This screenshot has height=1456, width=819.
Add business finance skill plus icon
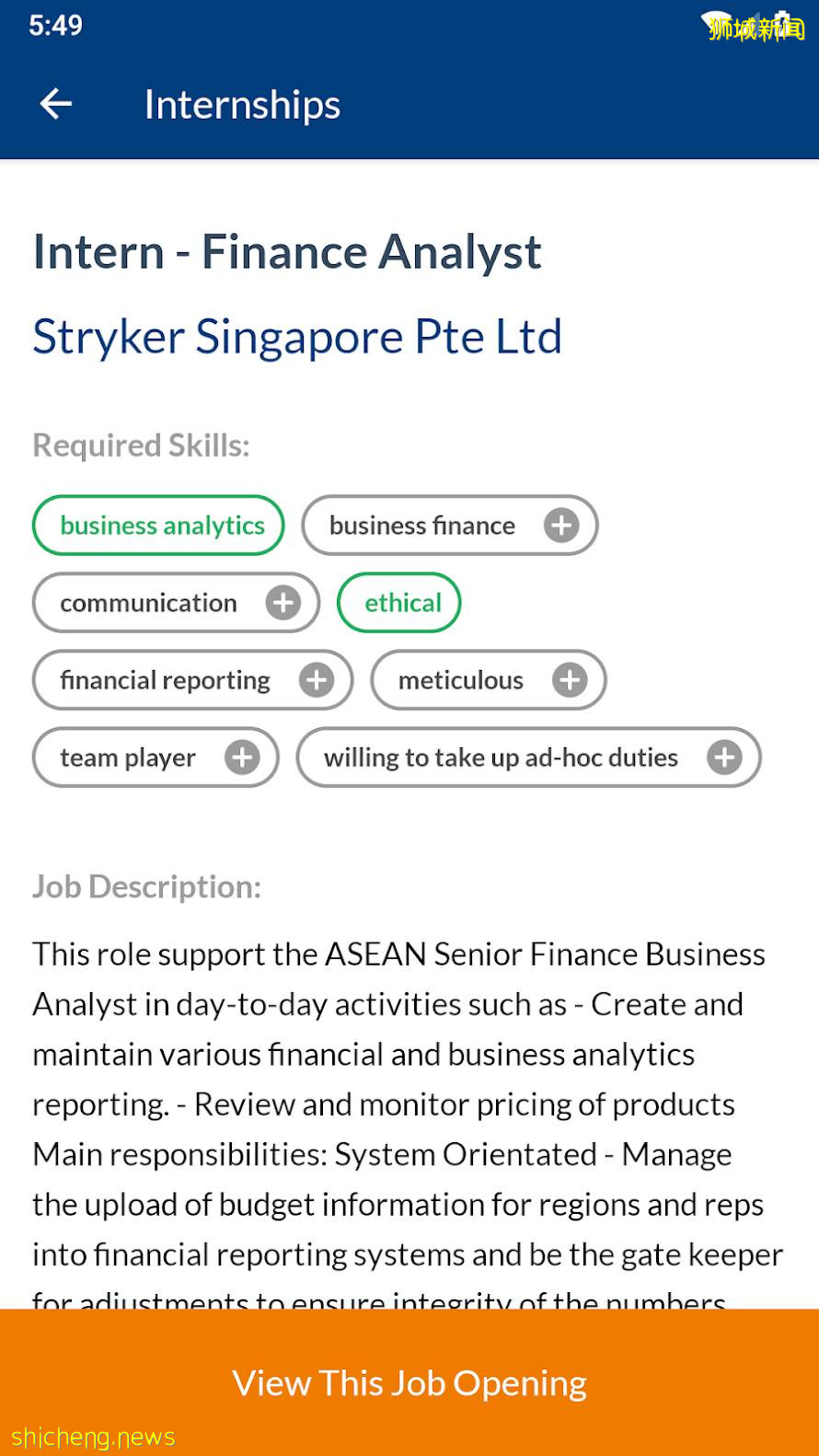pos(561,526)
